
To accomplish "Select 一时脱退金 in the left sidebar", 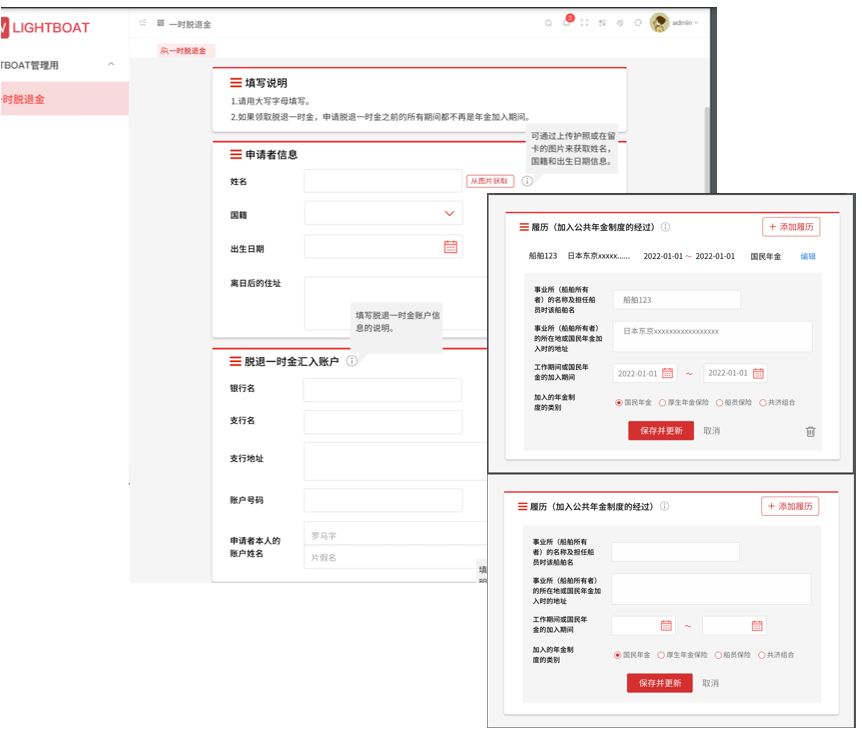I will (24, 99).
